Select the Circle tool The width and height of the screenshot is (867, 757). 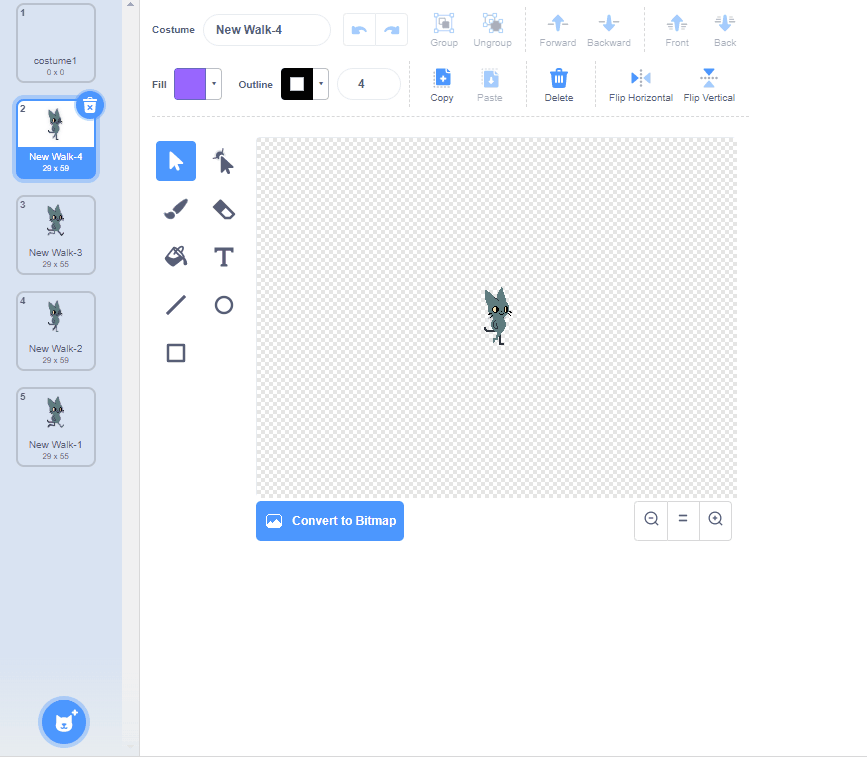pos(223,305)
